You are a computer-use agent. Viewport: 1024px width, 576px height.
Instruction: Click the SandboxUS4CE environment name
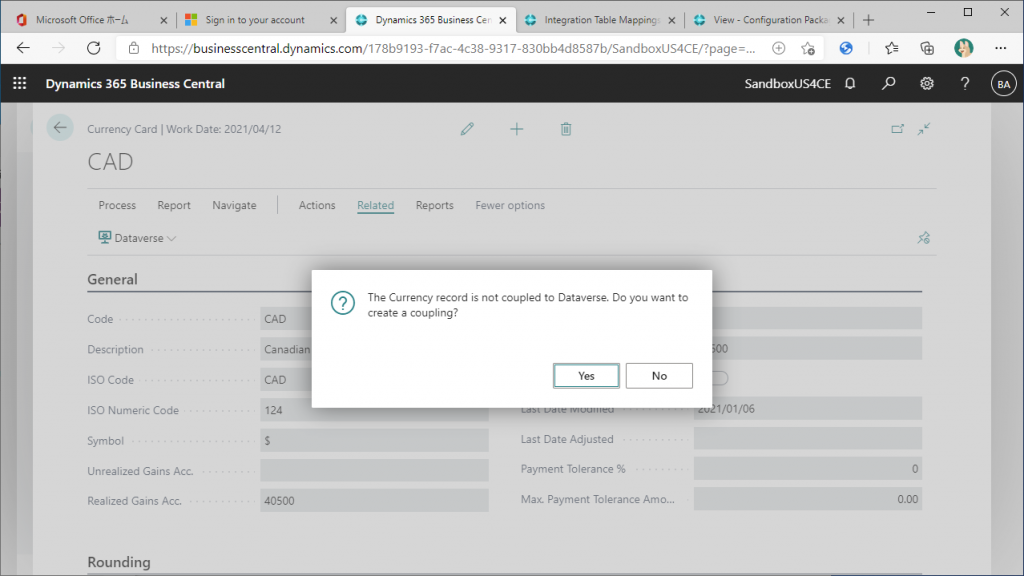[x=788, y=84]
